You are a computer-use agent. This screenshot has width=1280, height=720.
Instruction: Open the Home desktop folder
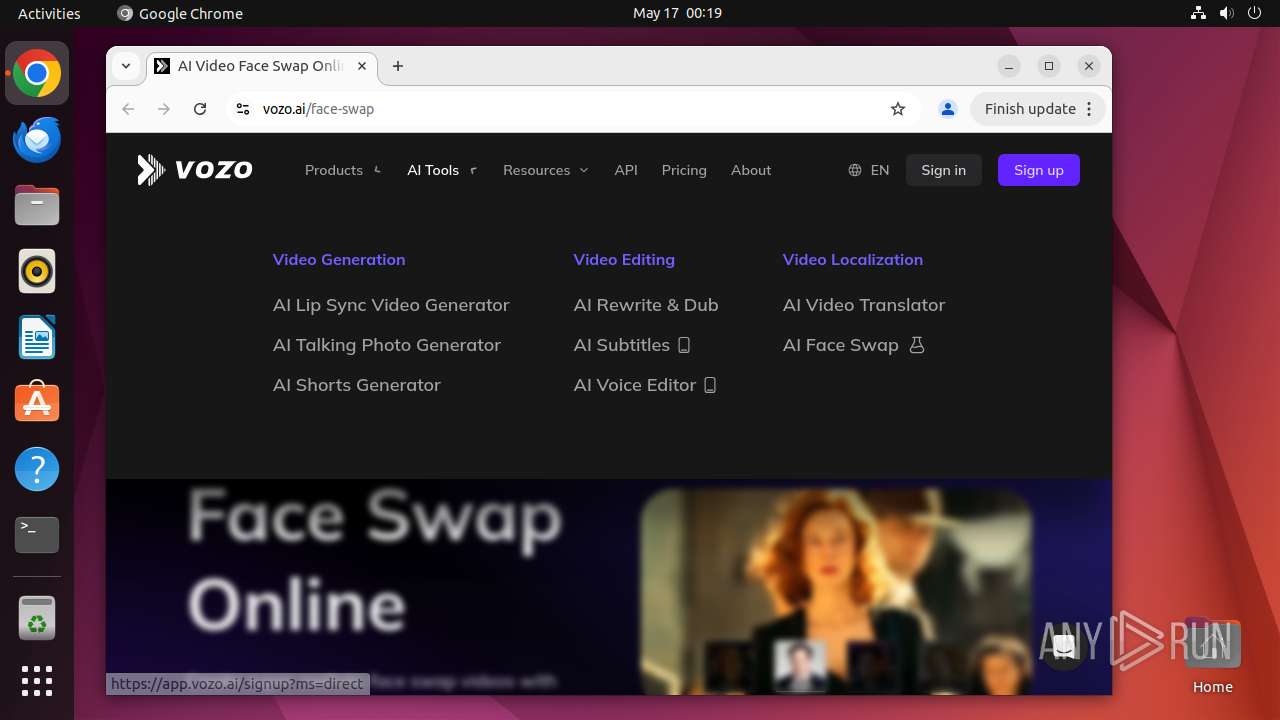coord(1212,656)
